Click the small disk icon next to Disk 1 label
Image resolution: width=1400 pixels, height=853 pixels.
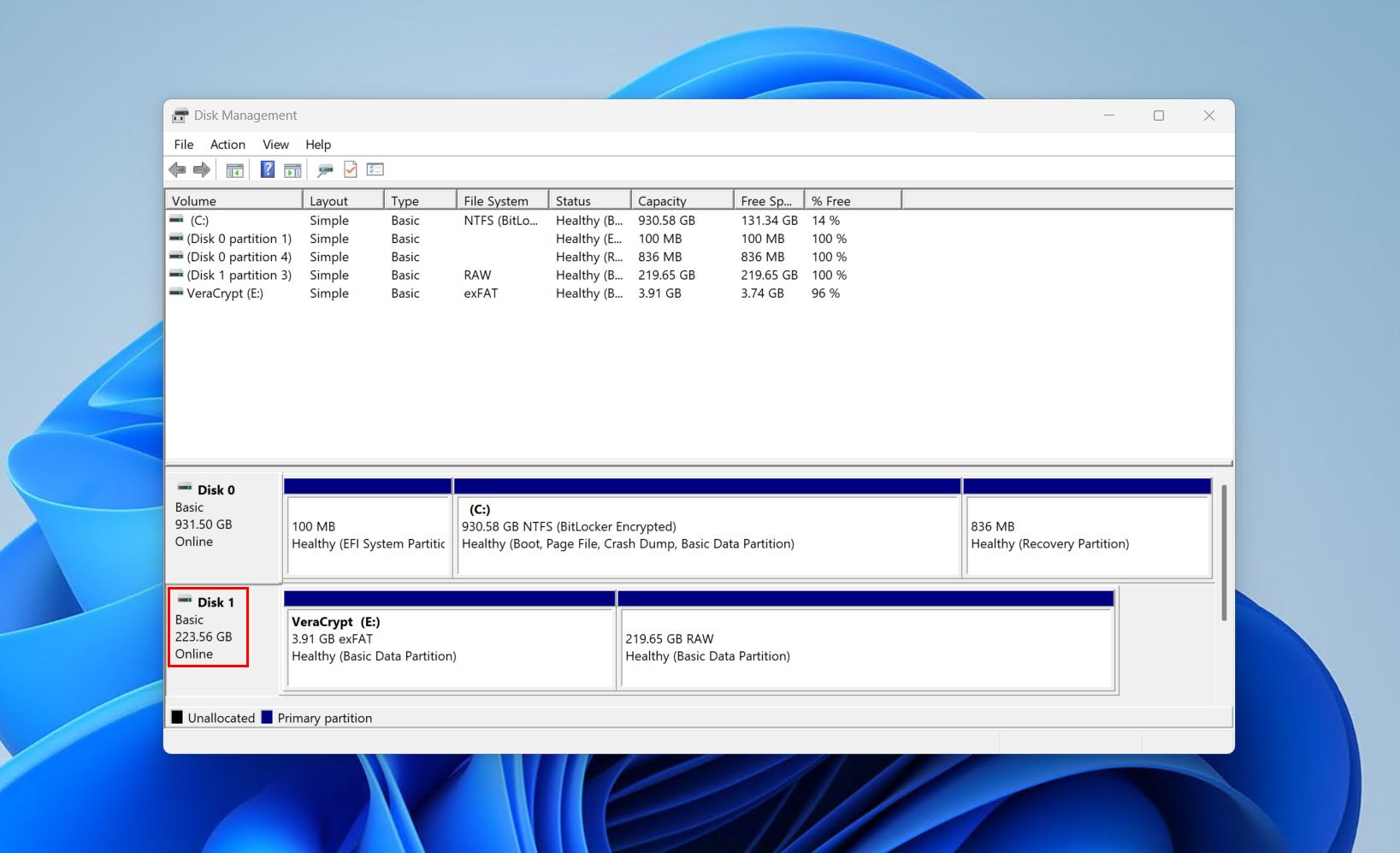[x=185, y=601]
